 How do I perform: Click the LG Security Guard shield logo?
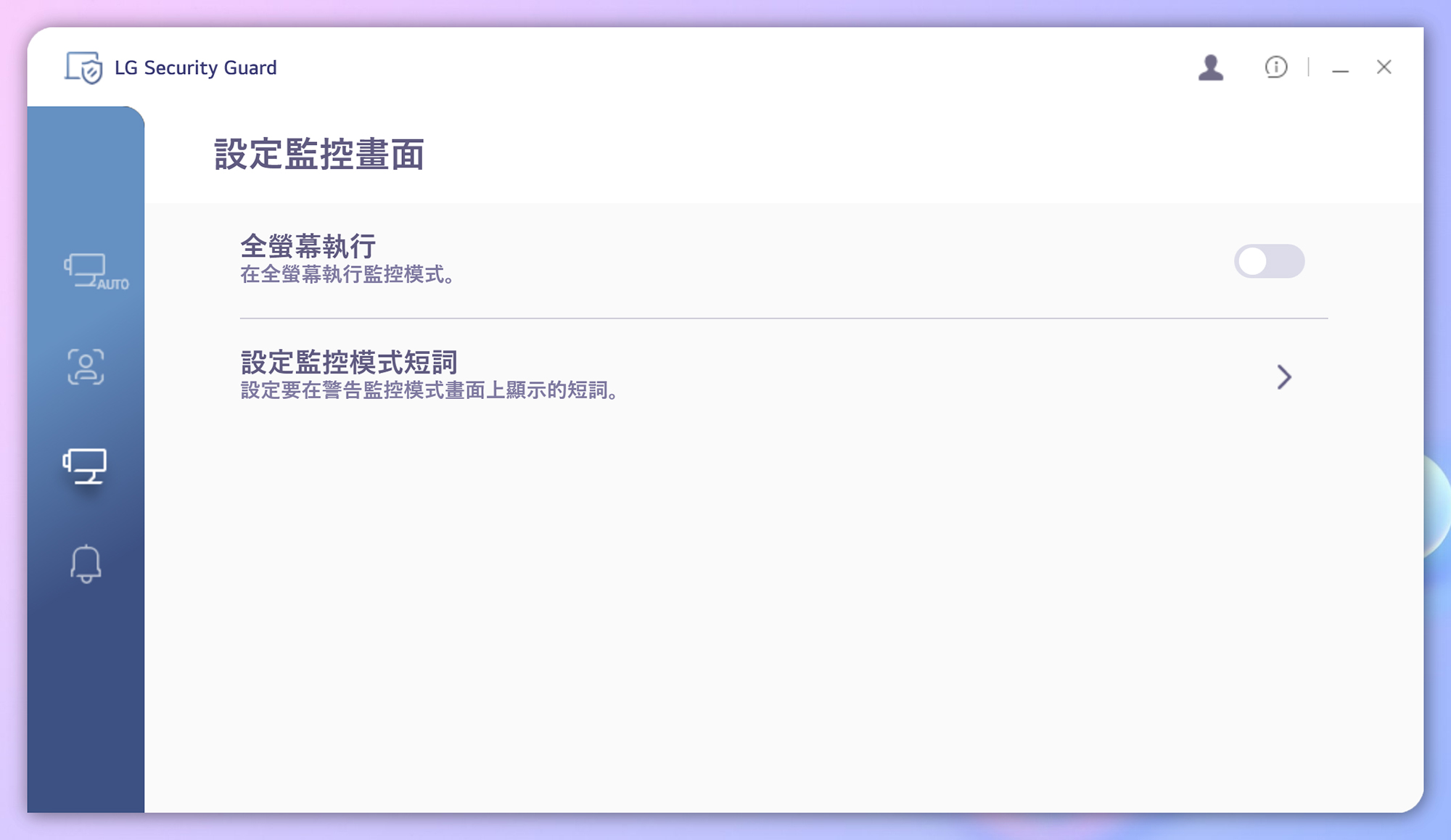83,67
